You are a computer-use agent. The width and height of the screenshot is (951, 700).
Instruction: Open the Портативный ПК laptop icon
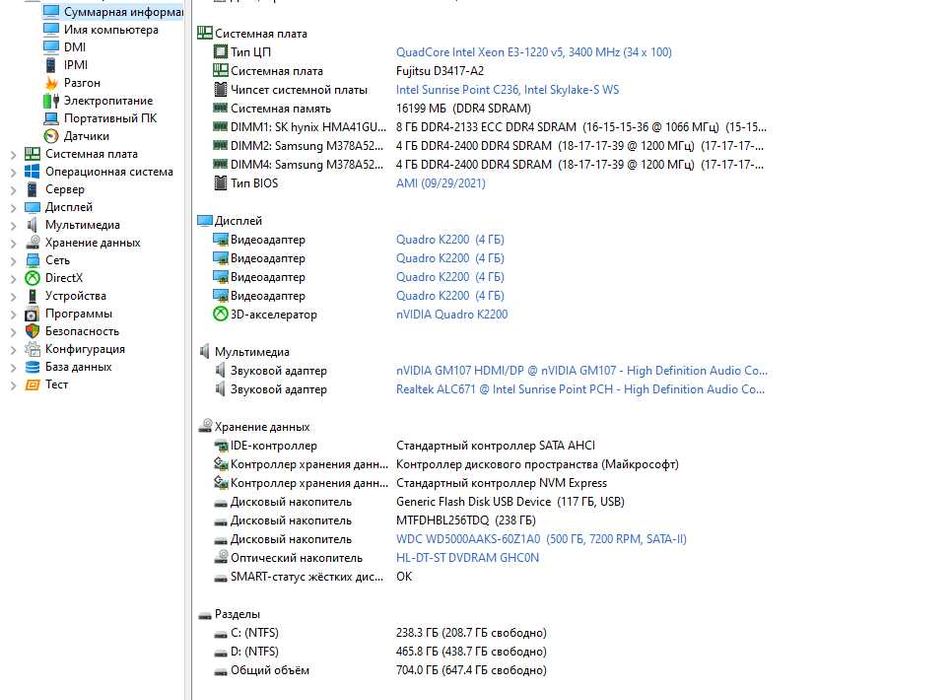click(x=51, y=118)
